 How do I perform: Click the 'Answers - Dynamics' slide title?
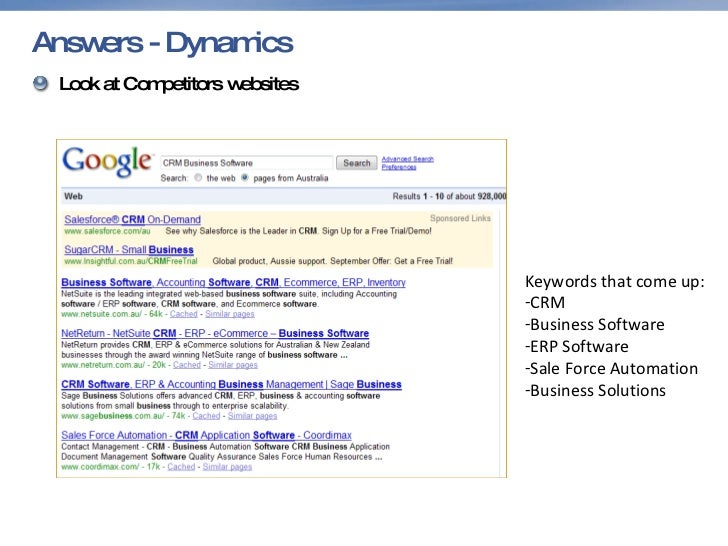(x=162, y=43)
